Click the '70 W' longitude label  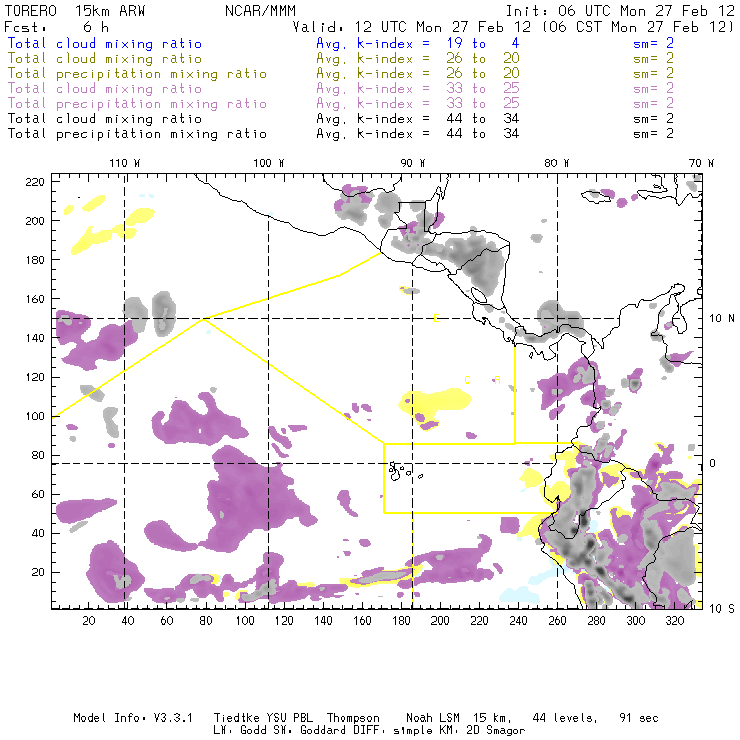point(701,163)
